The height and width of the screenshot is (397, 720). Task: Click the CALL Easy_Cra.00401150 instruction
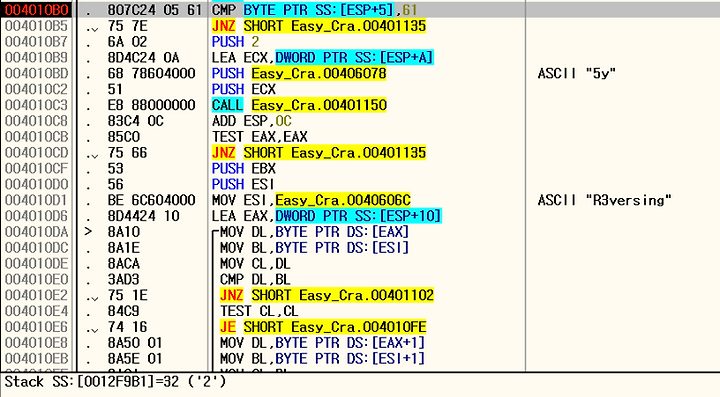coord(299,105)
